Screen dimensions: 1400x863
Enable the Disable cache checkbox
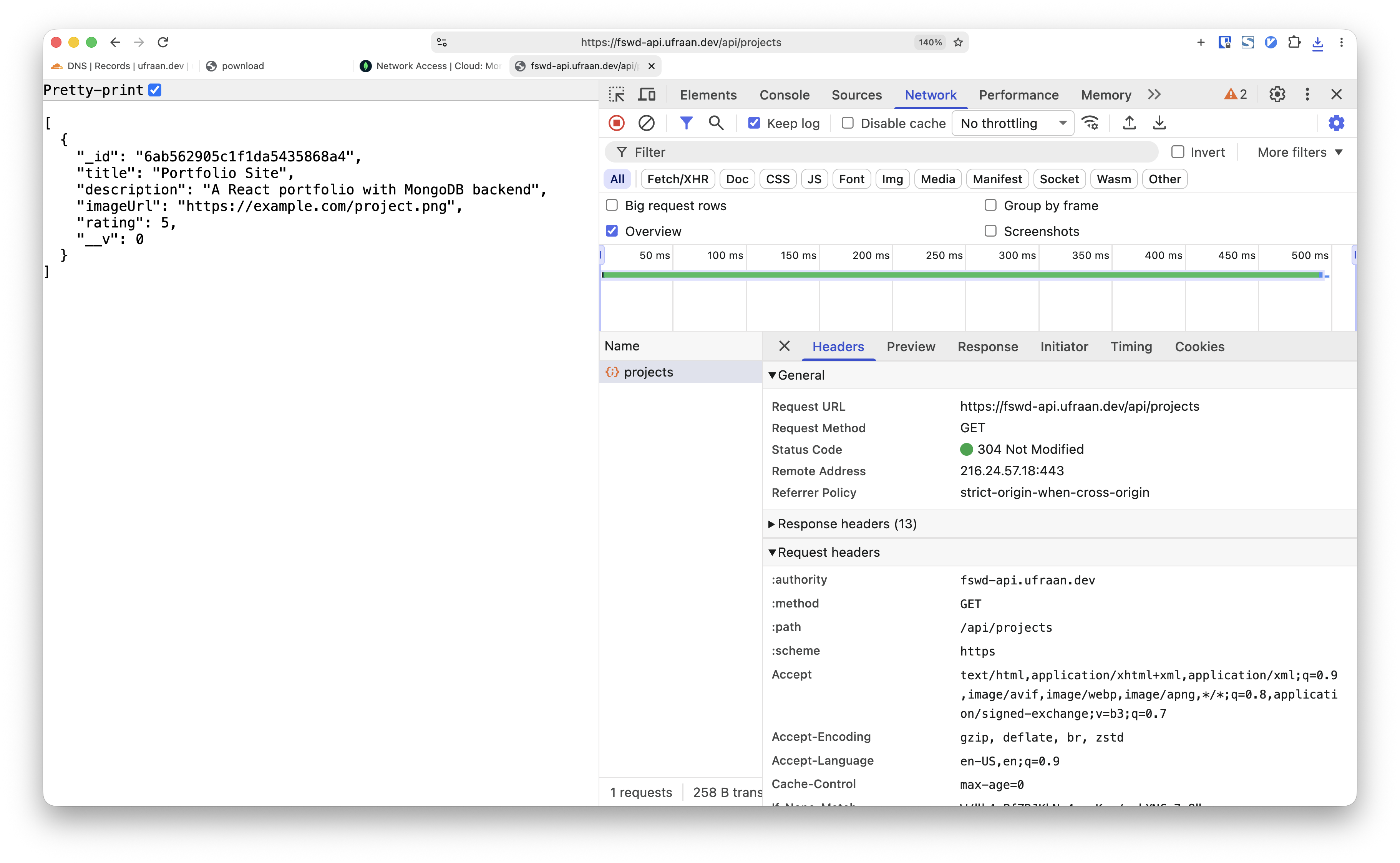pyautogui.click(x=848, y=123)
